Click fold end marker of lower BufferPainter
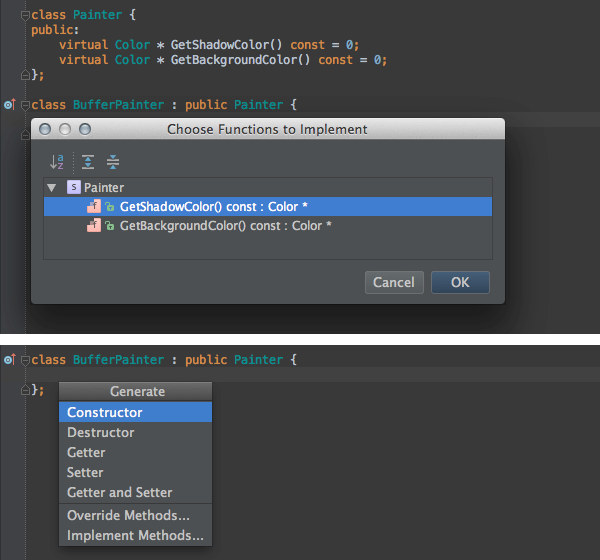This screenshot has height=560, width=600. [x=25, y=390]
